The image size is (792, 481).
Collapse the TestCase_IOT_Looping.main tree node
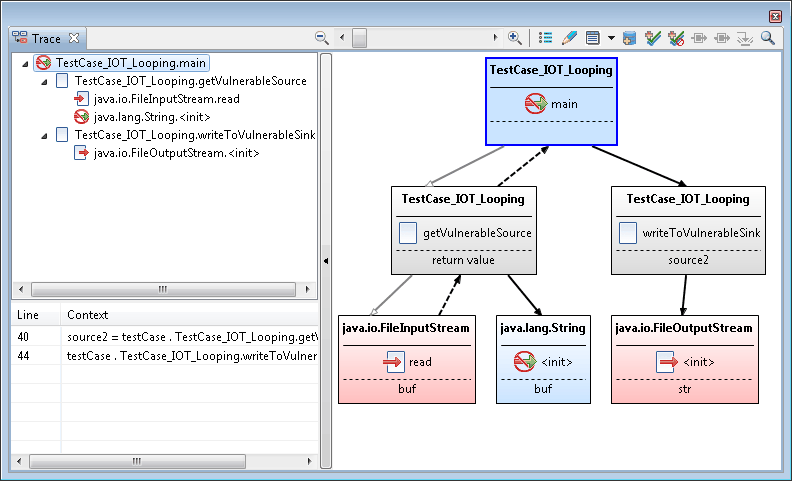click(x=25, y=64)
